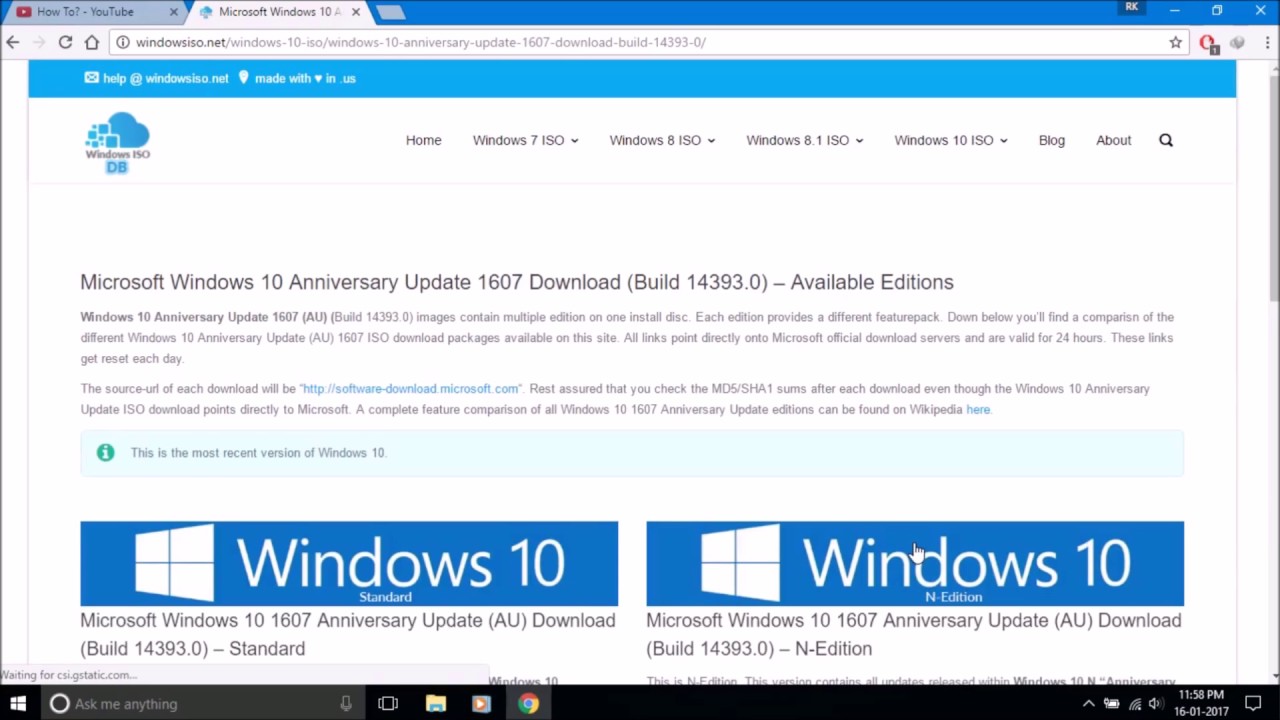This screenshot has height=720, width=1280.
Task: Open a new browser tab
Action: [x=390, y=12]
